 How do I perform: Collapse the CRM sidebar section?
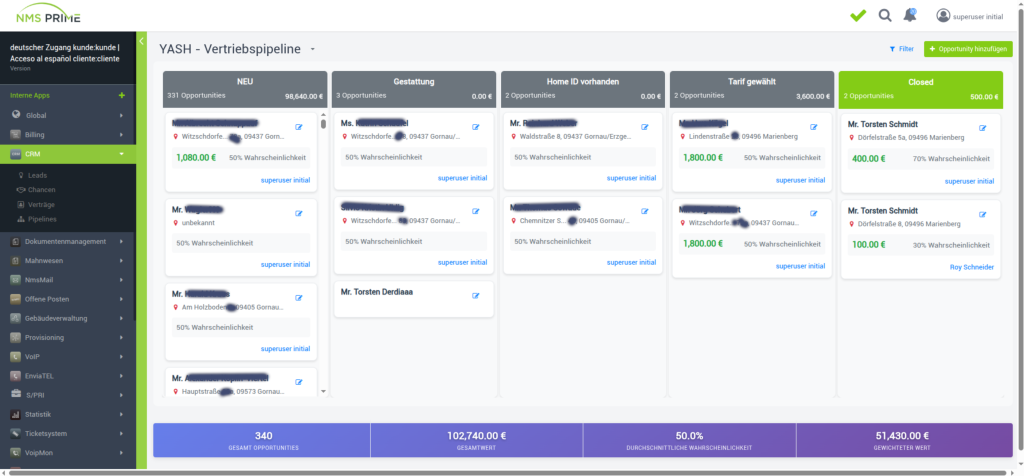(x=68, y=154)
